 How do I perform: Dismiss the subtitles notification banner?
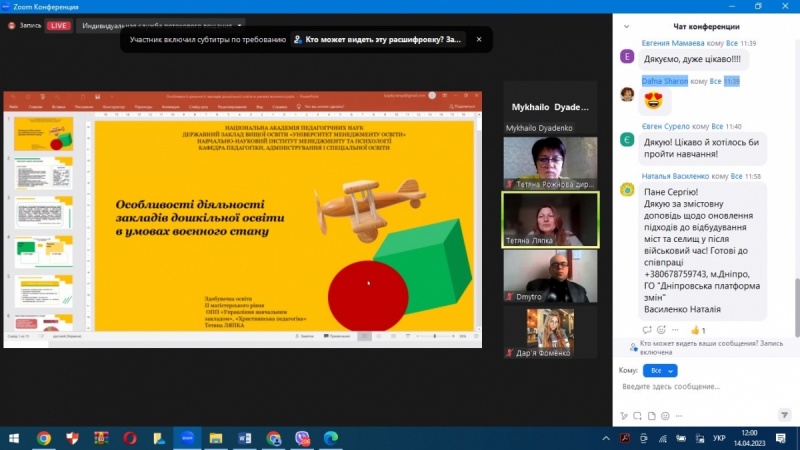pos(478,40)
